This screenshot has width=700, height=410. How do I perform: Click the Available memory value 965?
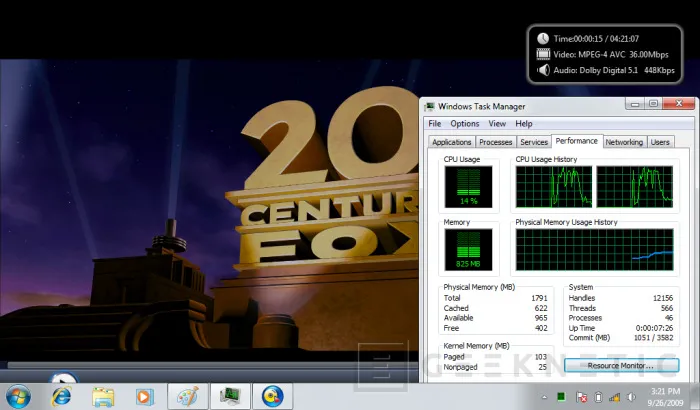[x=541, y=318]
